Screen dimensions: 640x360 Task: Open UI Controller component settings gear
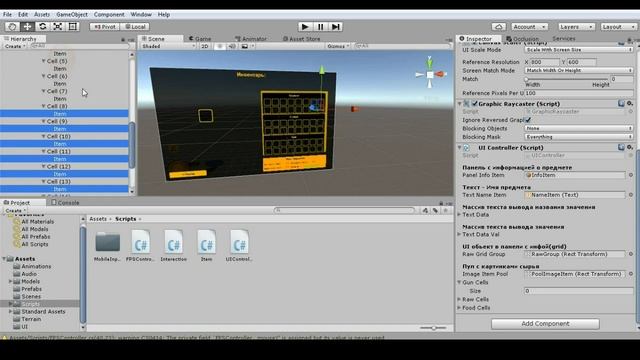[630, 147]
